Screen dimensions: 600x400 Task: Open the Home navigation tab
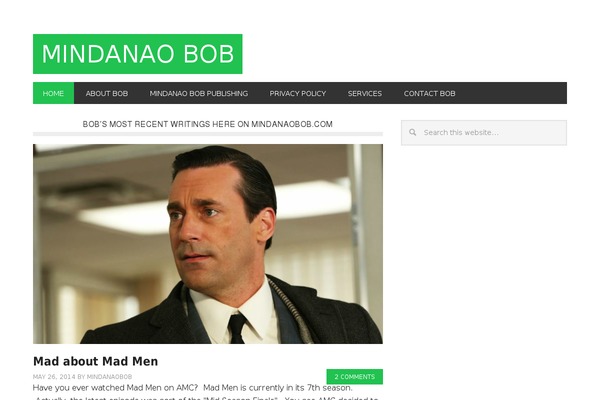53,93
